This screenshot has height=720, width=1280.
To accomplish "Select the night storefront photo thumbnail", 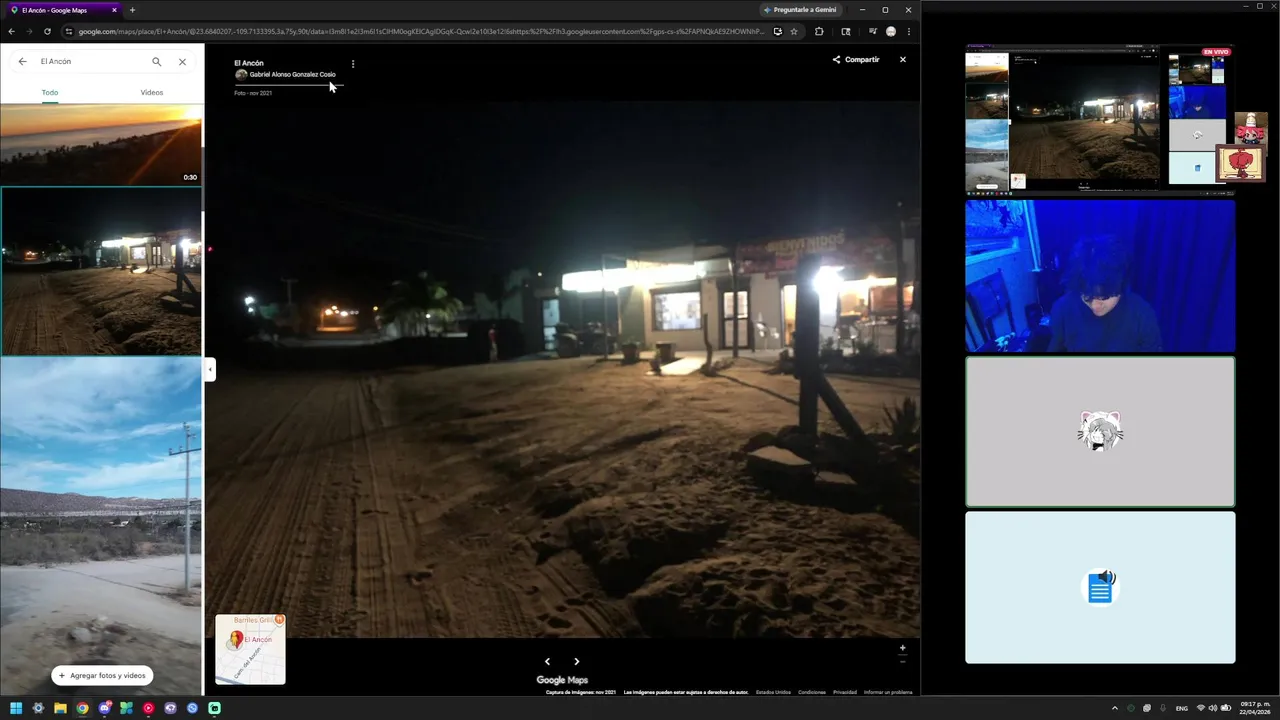I will coord(100,271).
